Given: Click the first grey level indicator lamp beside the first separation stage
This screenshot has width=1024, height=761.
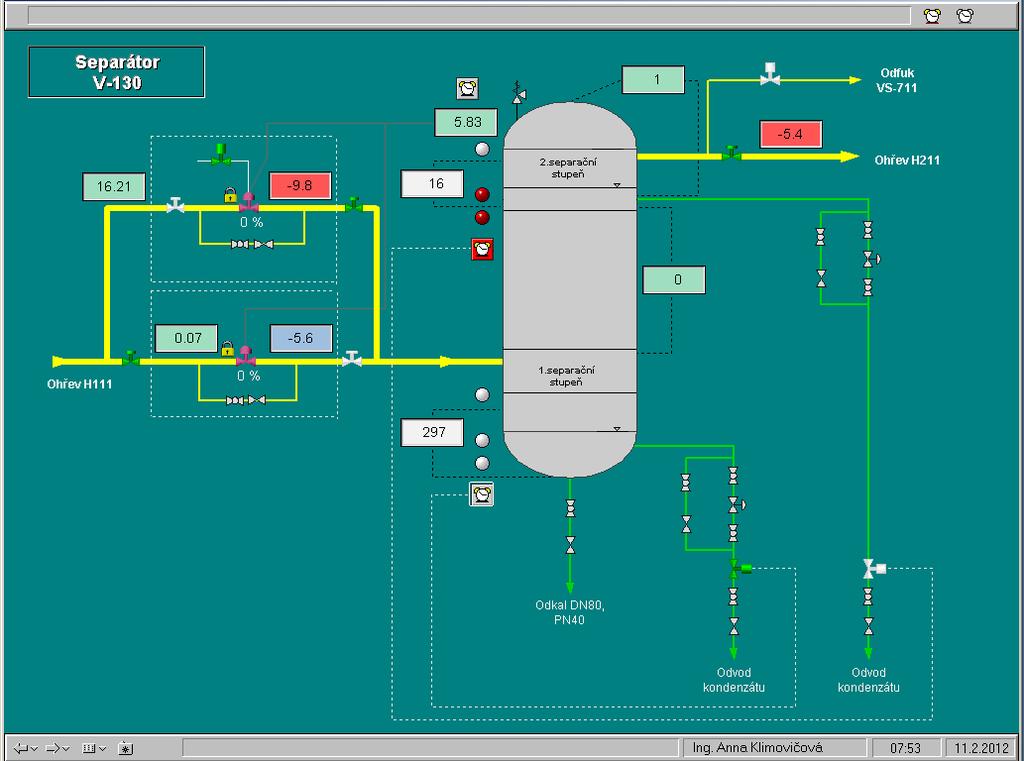Looking at the screenshot, I should click(x=482, y=395).
